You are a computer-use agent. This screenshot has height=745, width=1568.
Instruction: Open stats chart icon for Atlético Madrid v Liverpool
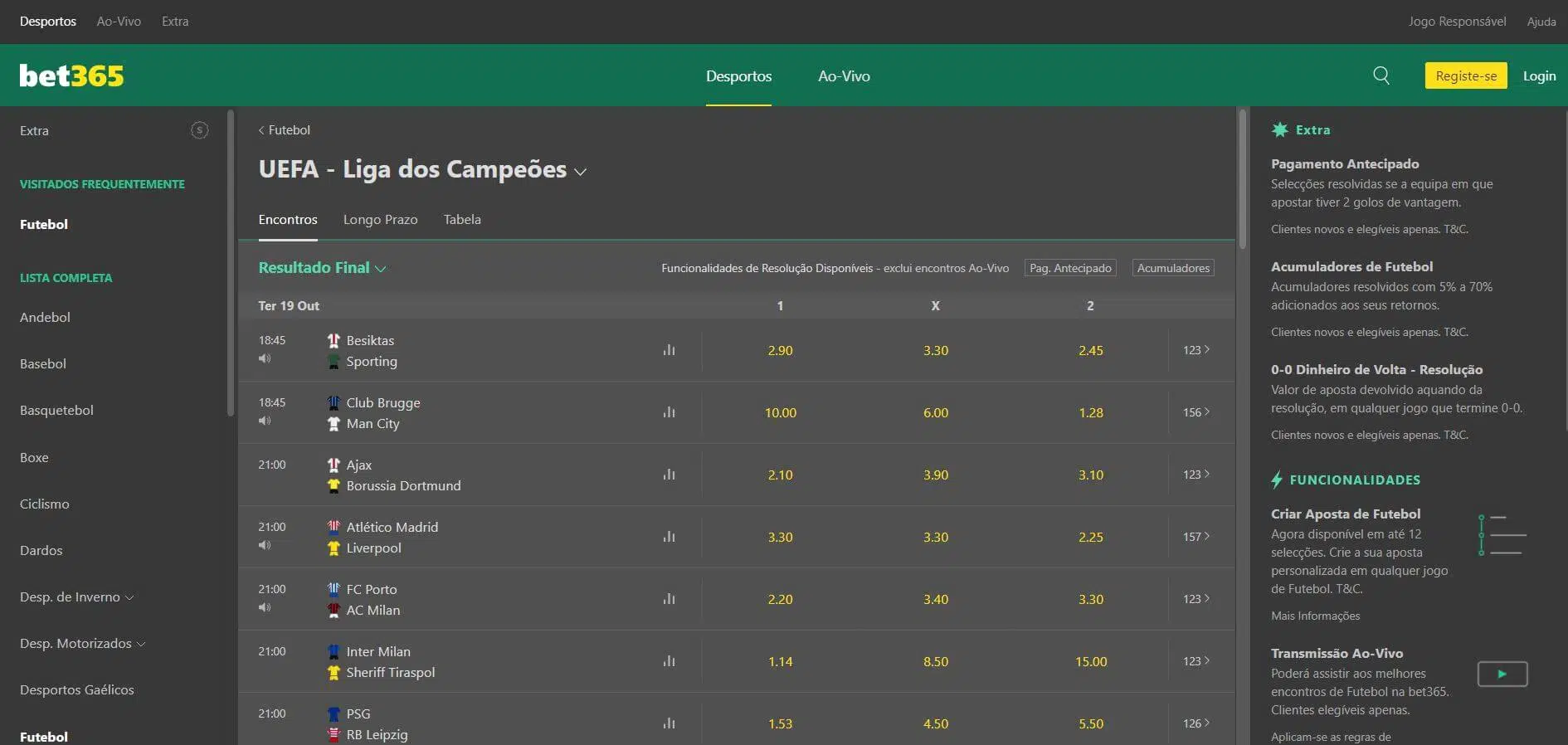[x=669, y=537]
